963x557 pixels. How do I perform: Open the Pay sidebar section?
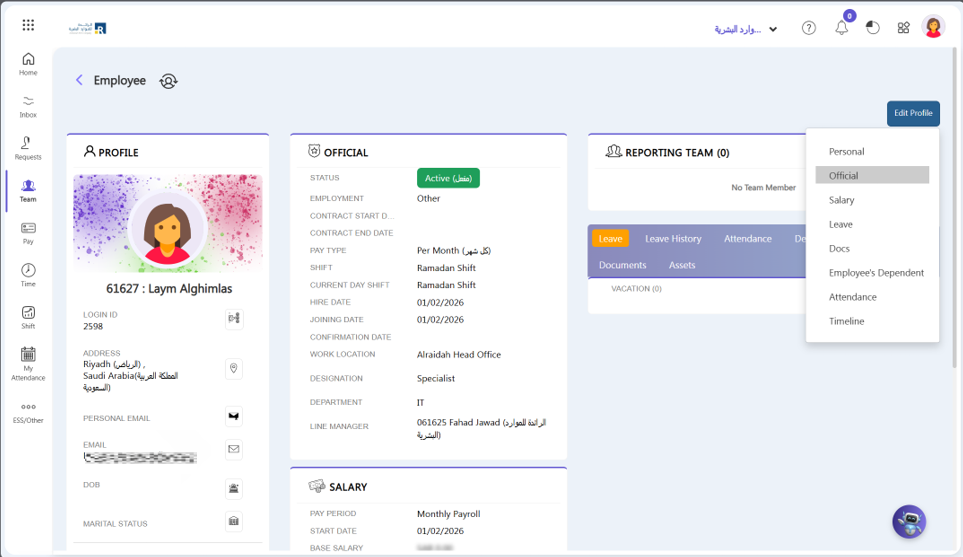coord(28,233)
